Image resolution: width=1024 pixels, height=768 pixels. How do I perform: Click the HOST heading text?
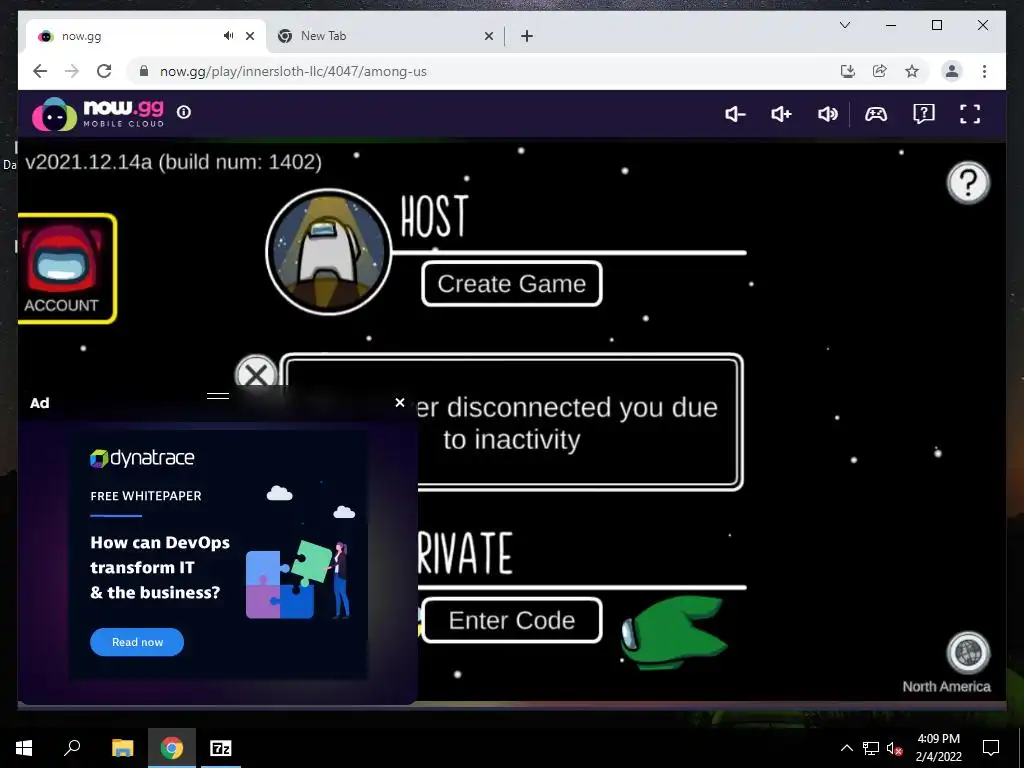point(434,216)
